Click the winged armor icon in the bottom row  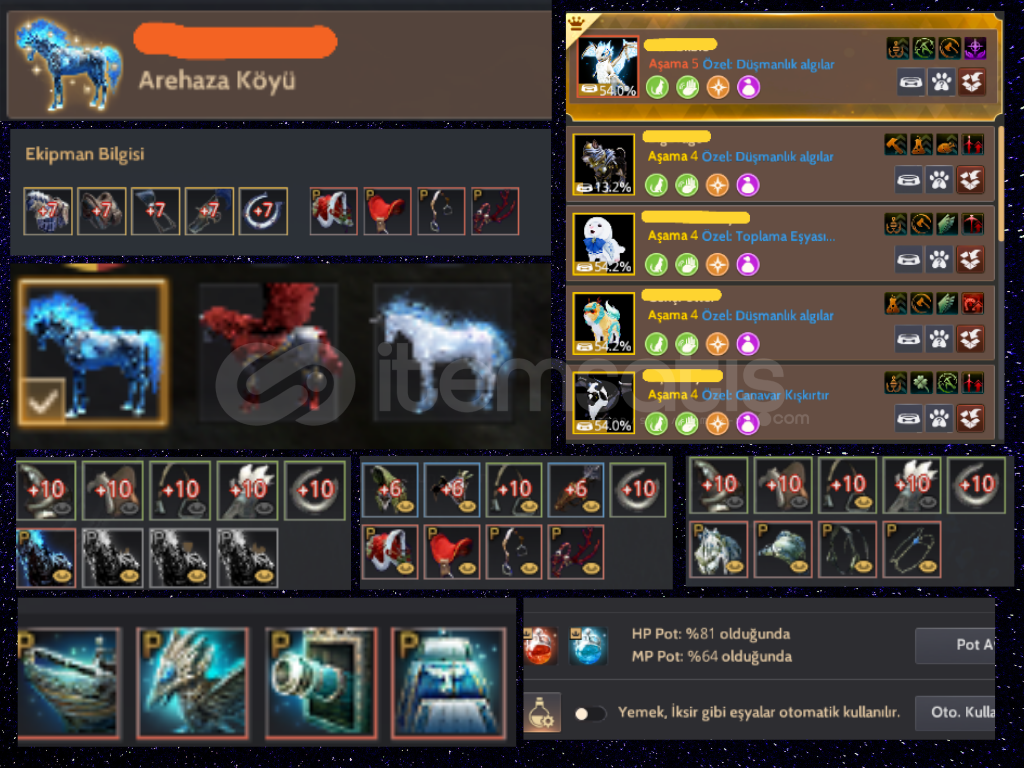point(193,682)
